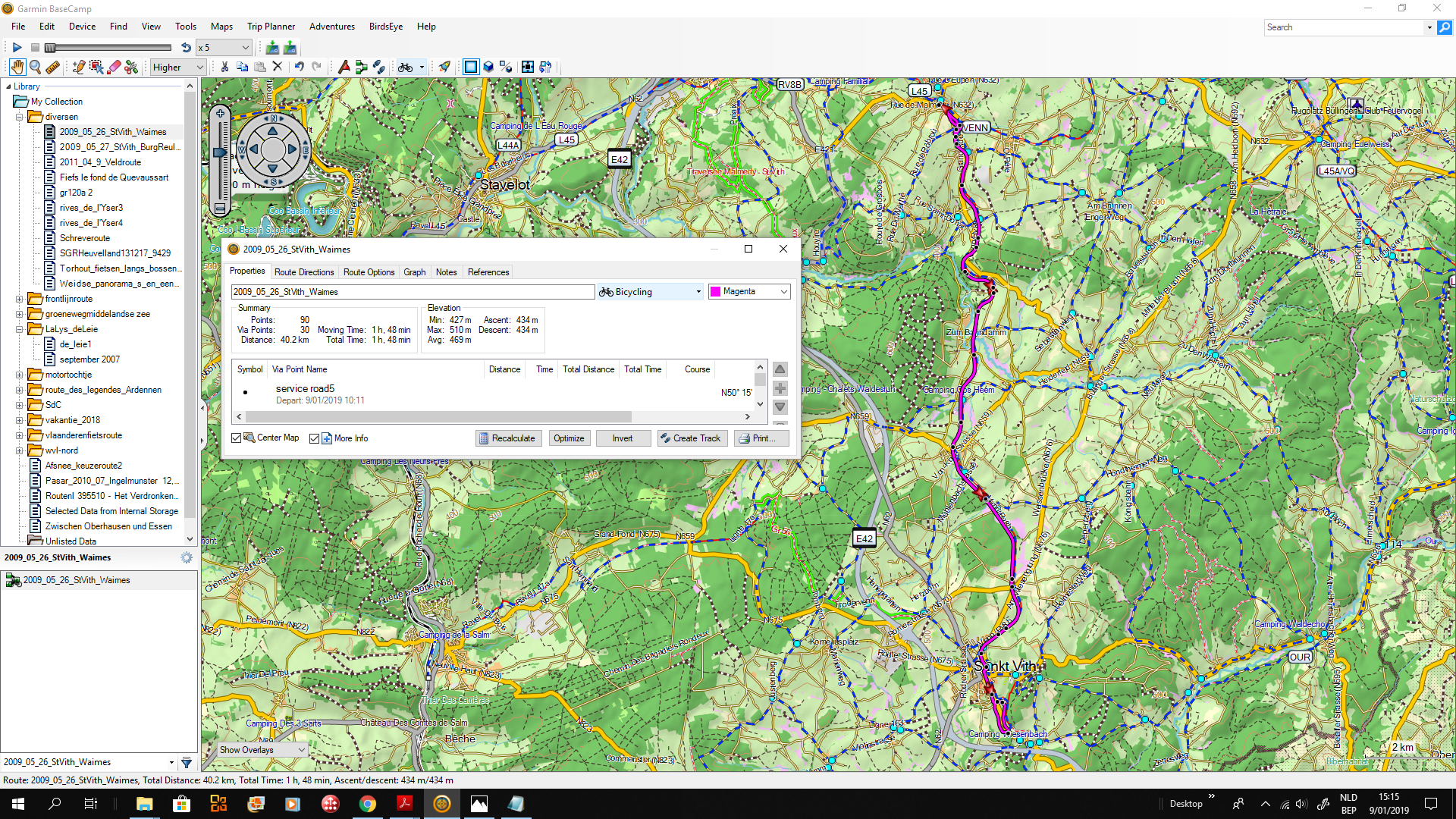Image resolution: width=1456 pixels, height=819 pixels.
Task: Open the Magenta color dropdown
Action: click(749, 292)
